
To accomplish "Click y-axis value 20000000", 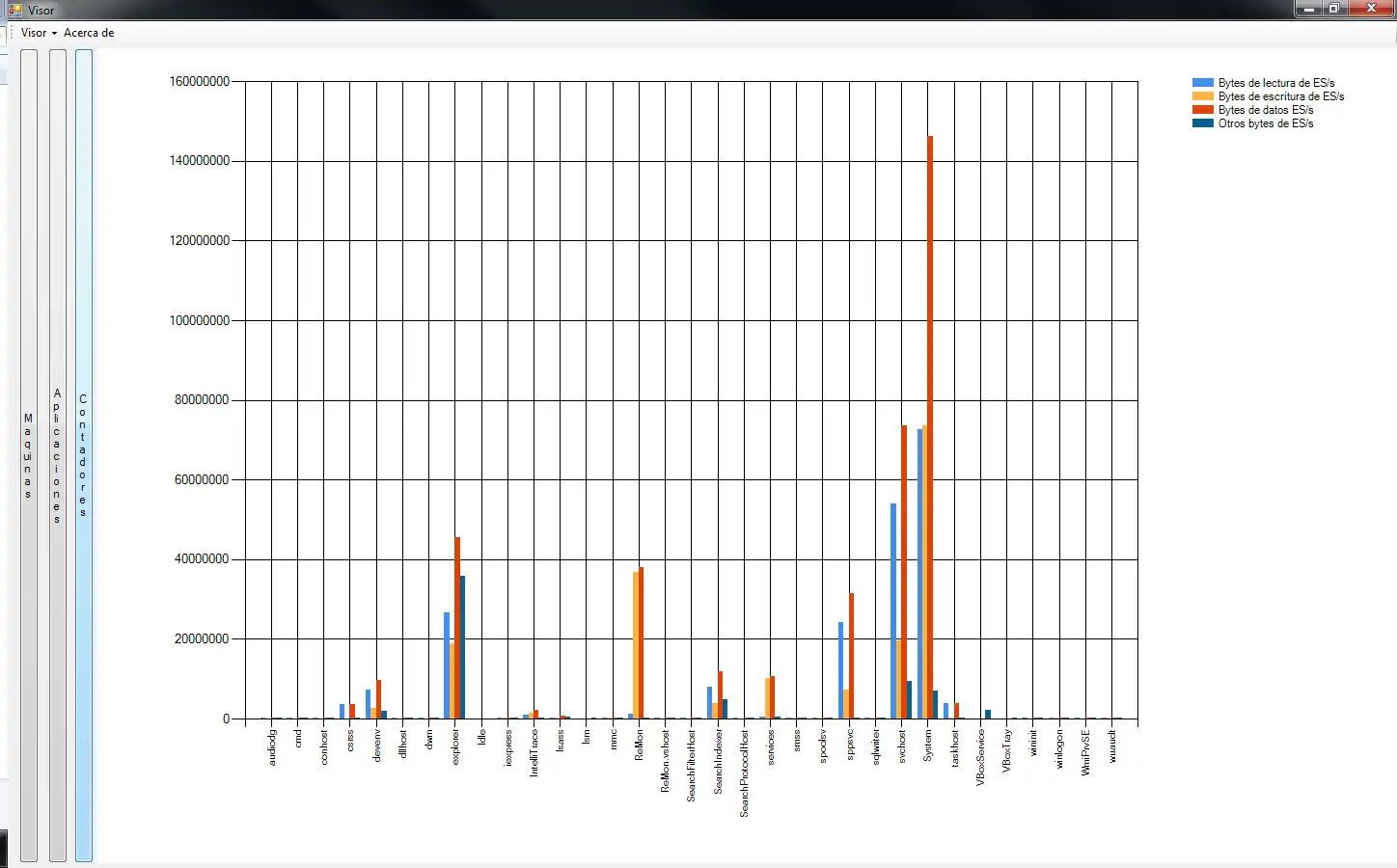I will point(202,639).
